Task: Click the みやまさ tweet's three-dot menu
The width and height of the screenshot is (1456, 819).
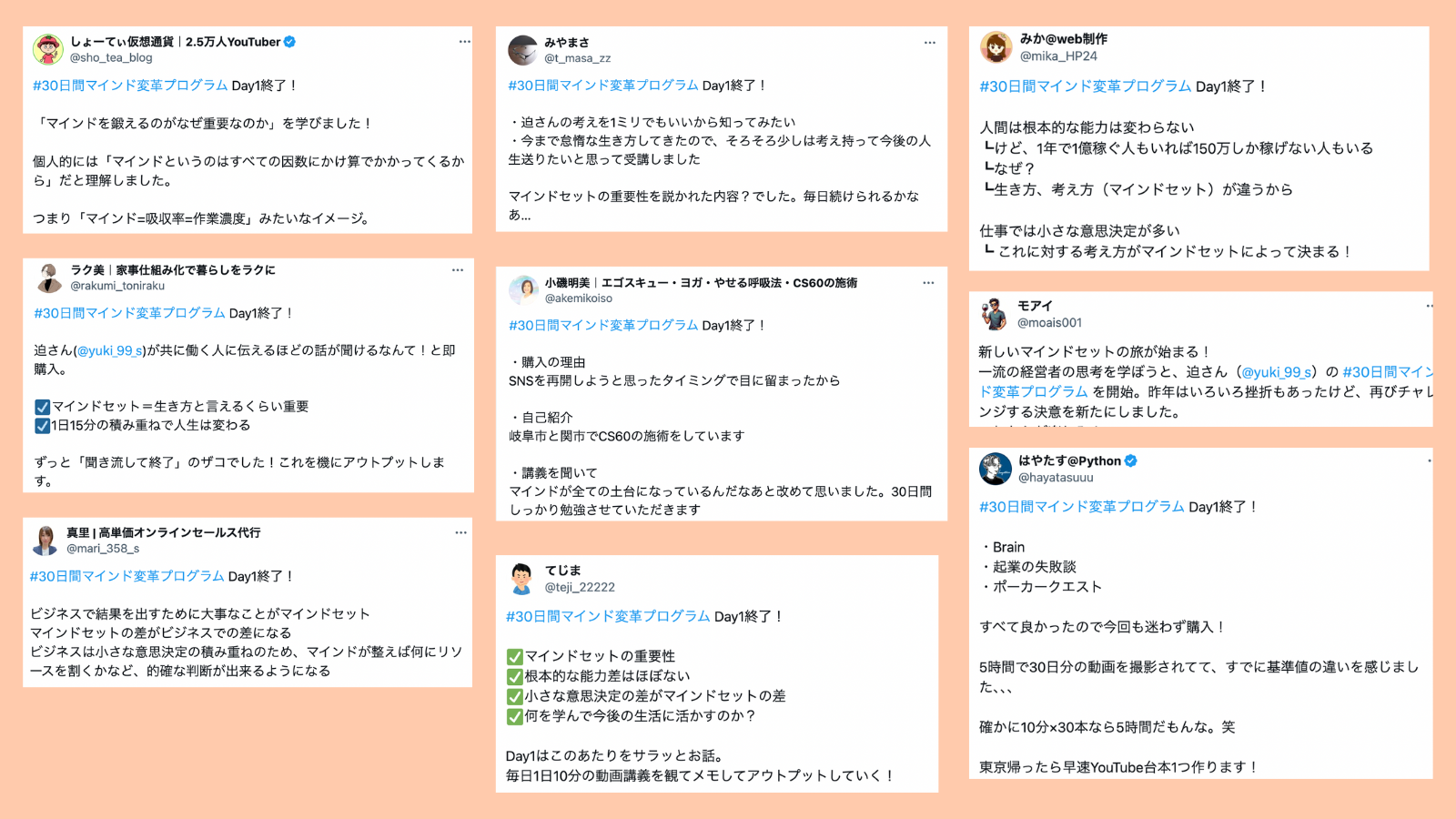Action: coord(929,43)
